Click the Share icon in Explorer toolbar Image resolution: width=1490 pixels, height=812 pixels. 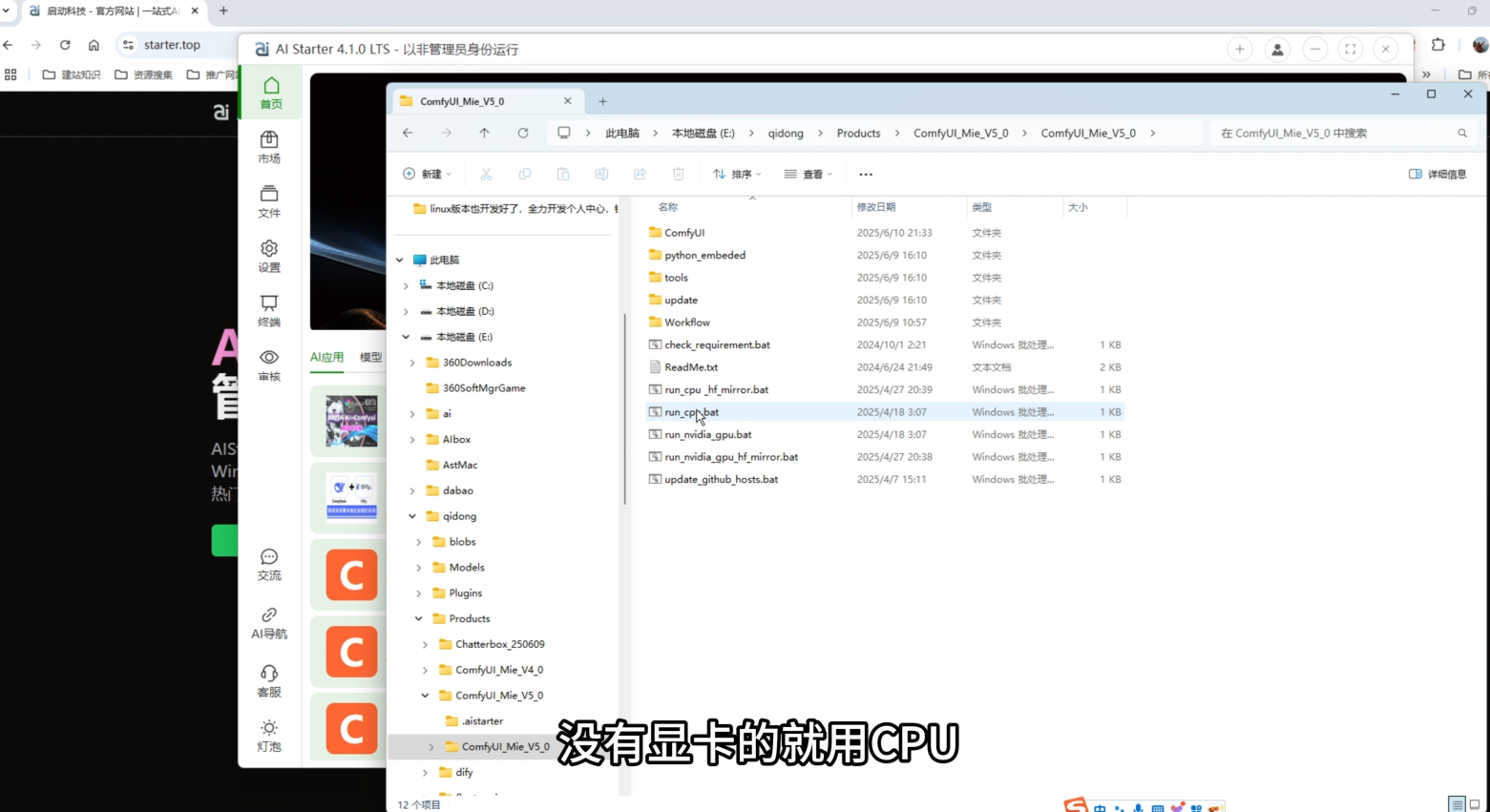pos(640,174)
